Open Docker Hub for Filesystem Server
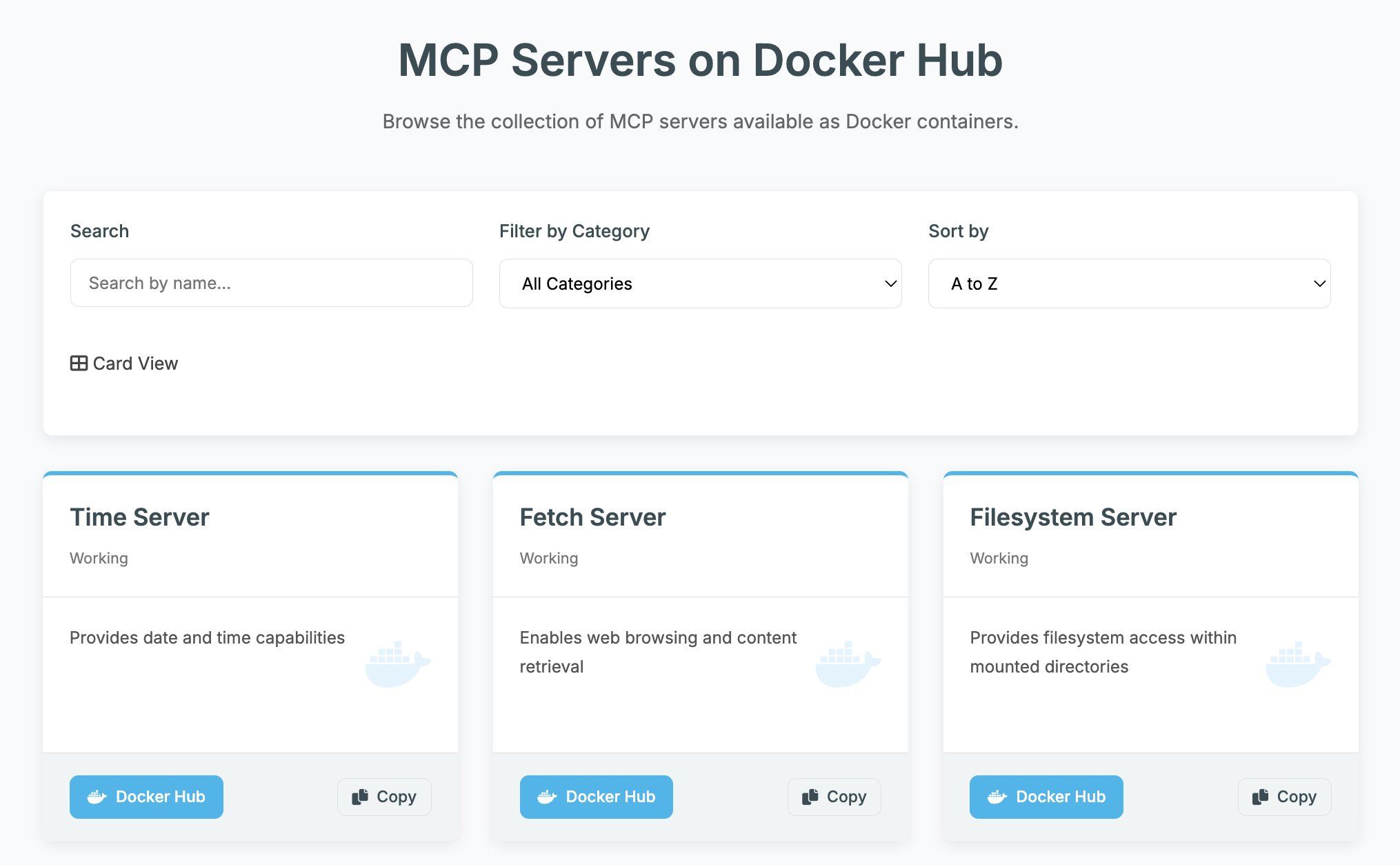Screen dimensions: 1400x865 [x=1046, y=797]
